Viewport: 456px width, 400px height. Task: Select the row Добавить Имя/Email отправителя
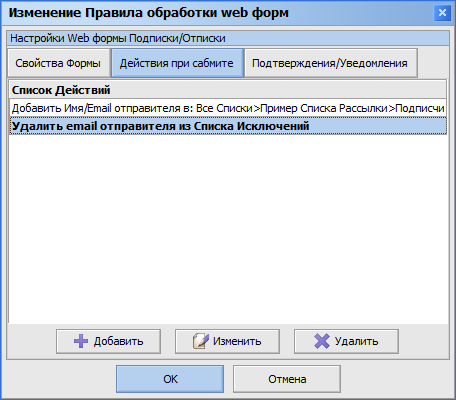tap(228, 108)
